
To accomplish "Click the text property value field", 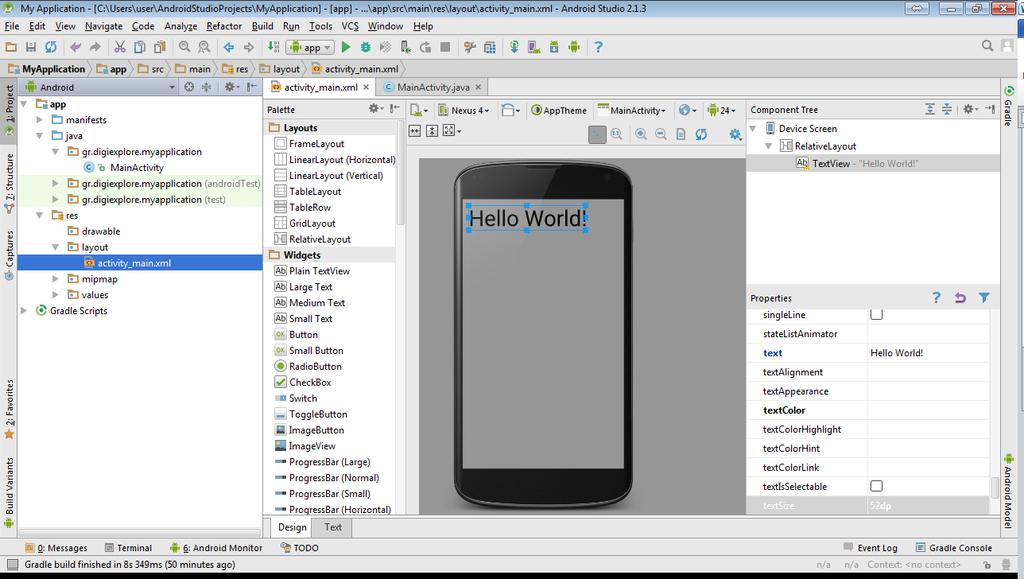I will tap(927, 353).
